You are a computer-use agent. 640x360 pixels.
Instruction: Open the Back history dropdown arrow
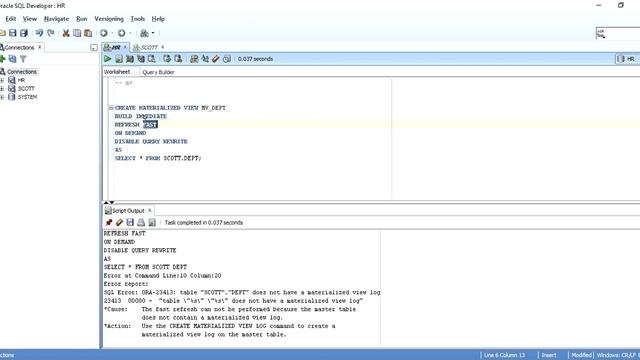click(x=112, y=33)
